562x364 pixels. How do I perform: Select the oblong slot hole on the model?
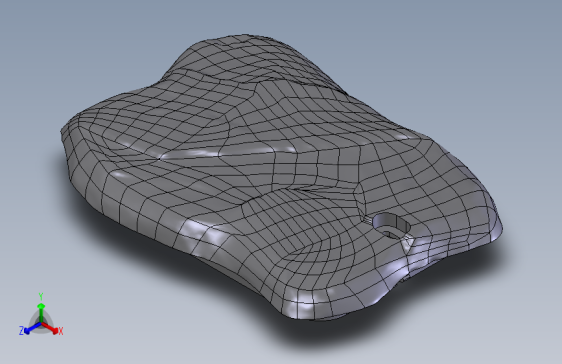coord(391,225)
